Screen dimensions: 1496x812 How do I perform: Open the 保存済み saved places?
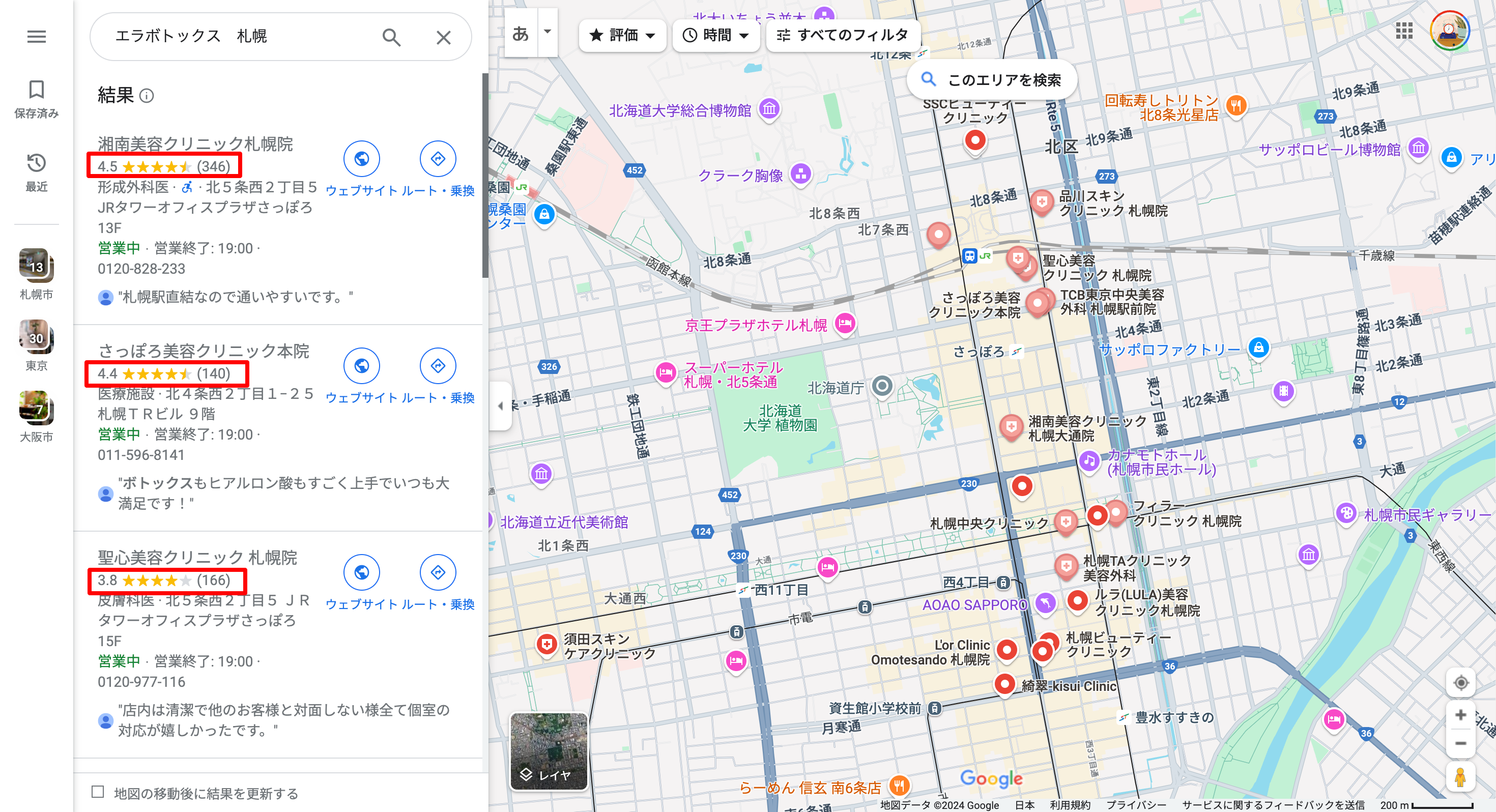[37, 99]
